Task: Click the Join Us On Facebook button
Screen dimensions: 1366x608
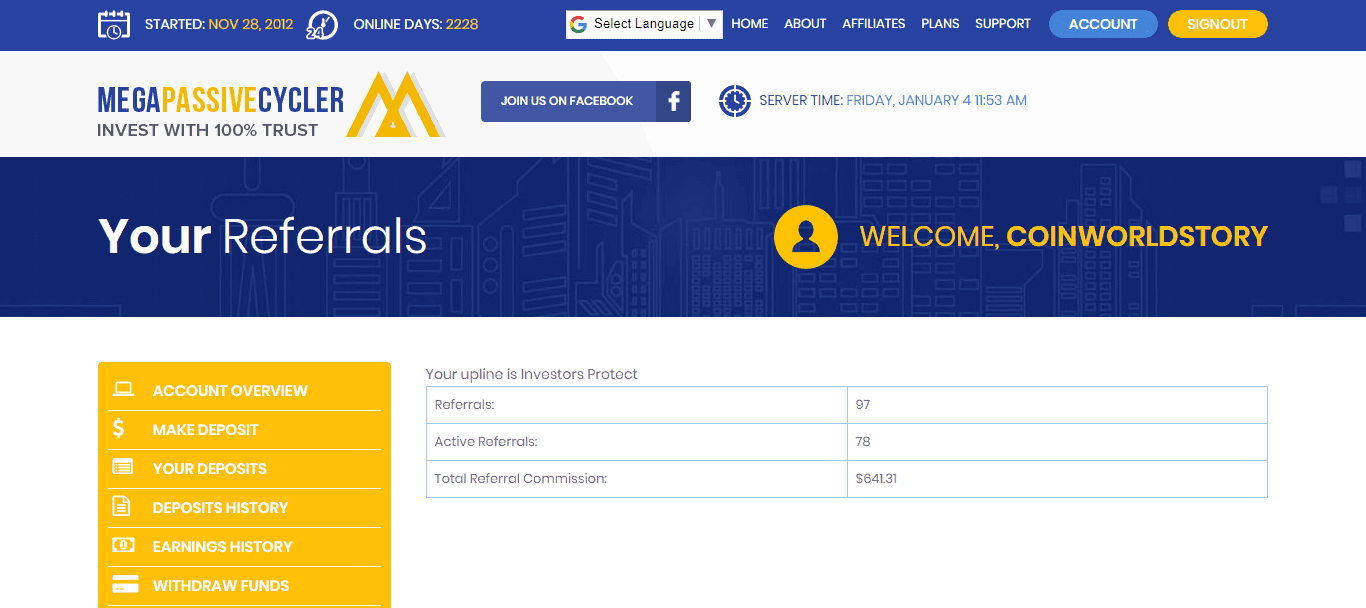Action: (x=586, y=101)
